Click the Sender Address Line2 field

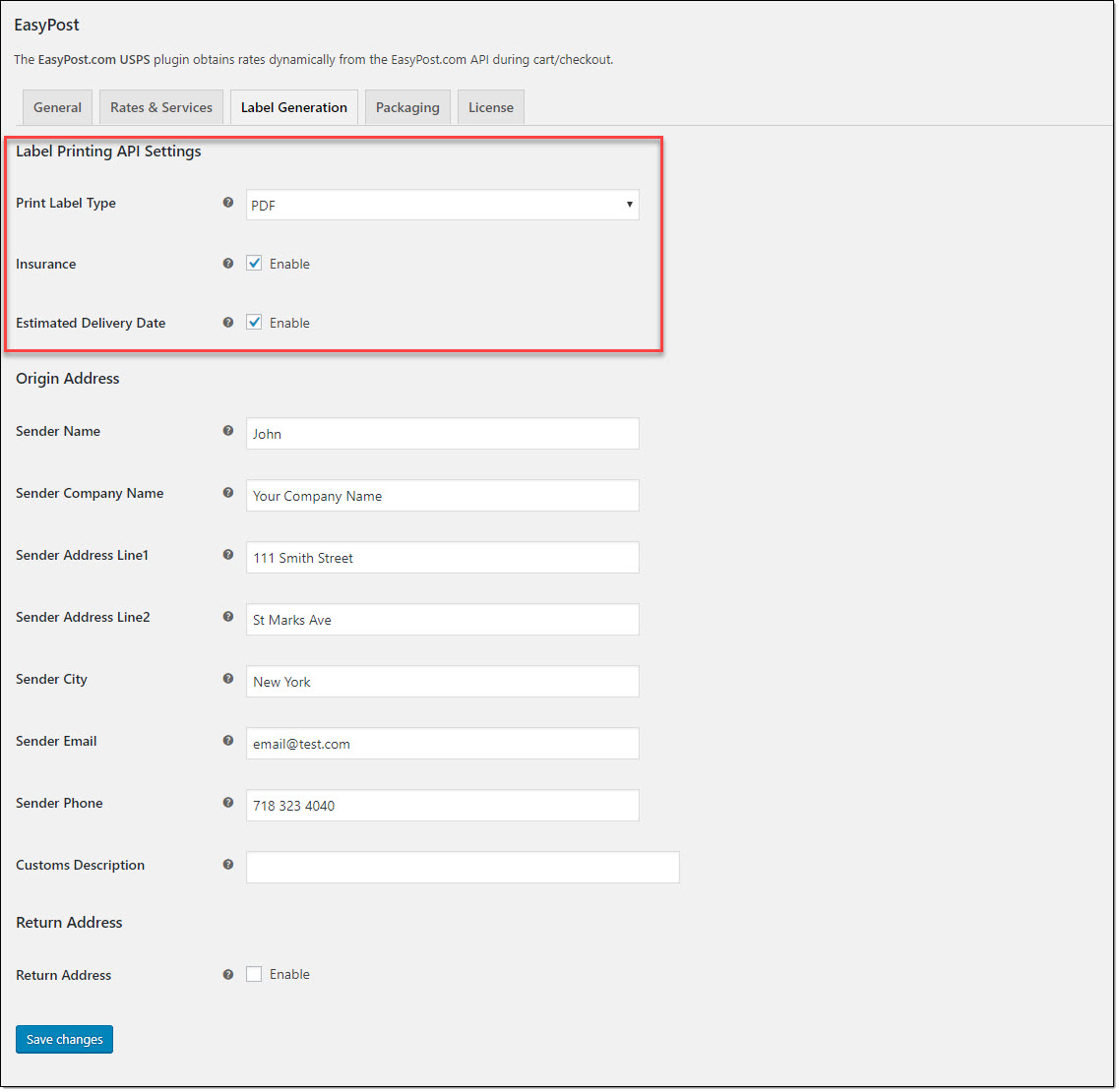pyautogui.click(x=443, y=620)
